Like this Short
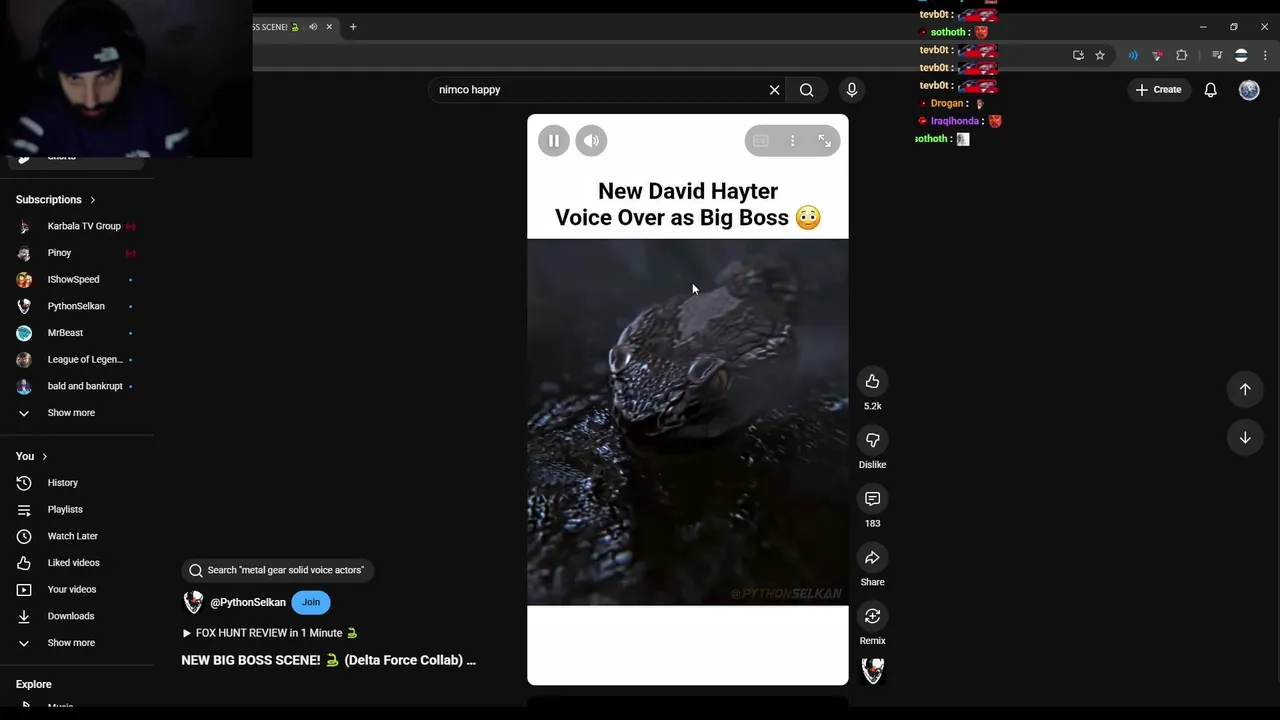The width and height of the screenshot is (1280, 720). pos(872,381)
